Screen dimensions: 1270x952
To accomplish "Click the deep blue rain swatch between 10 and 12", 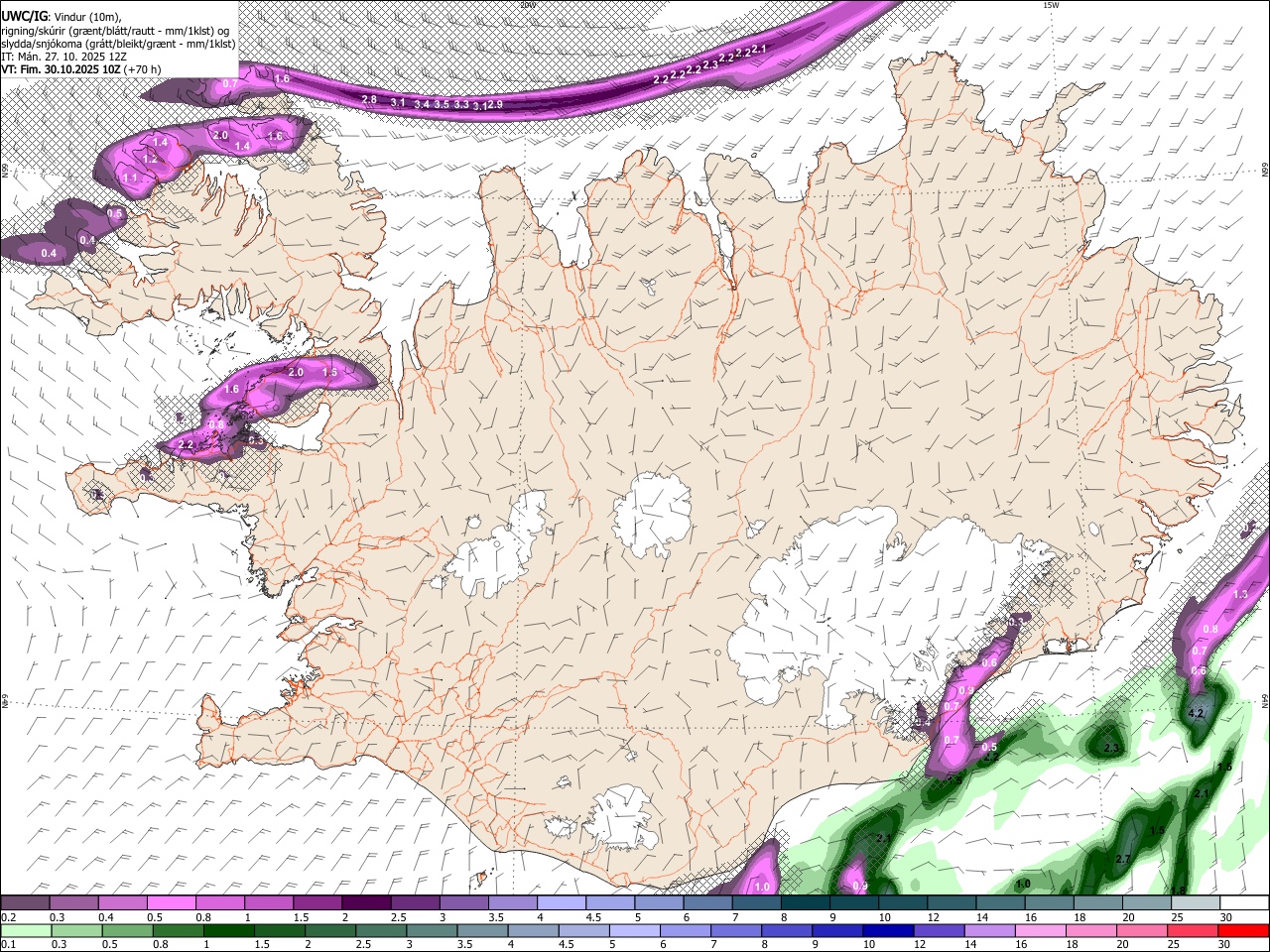I will (x=887, y=930).
